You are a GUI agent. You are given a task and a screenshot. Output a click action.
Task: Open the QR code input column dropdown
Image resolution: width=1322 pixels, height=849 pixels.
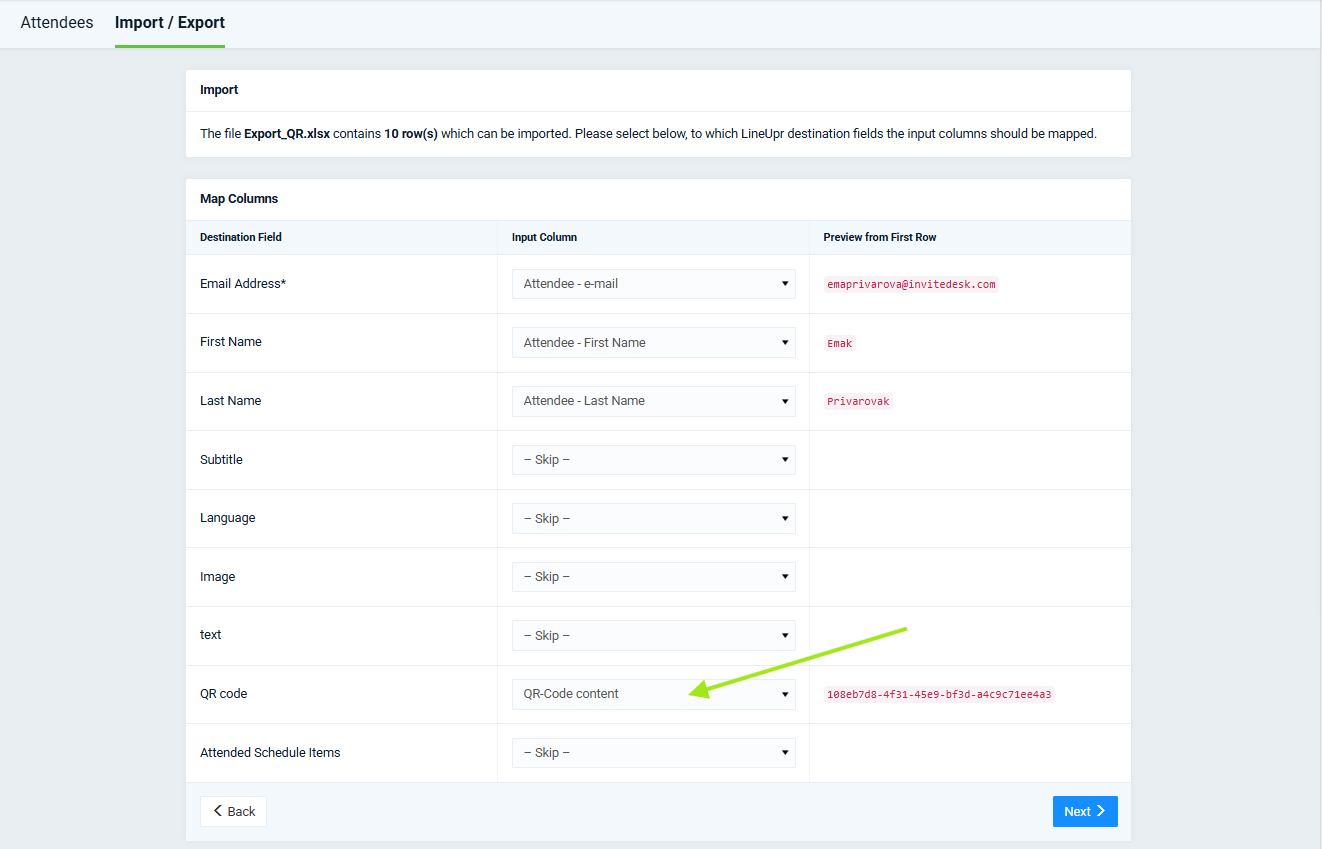pyautogui.click(x=654, y=694)
